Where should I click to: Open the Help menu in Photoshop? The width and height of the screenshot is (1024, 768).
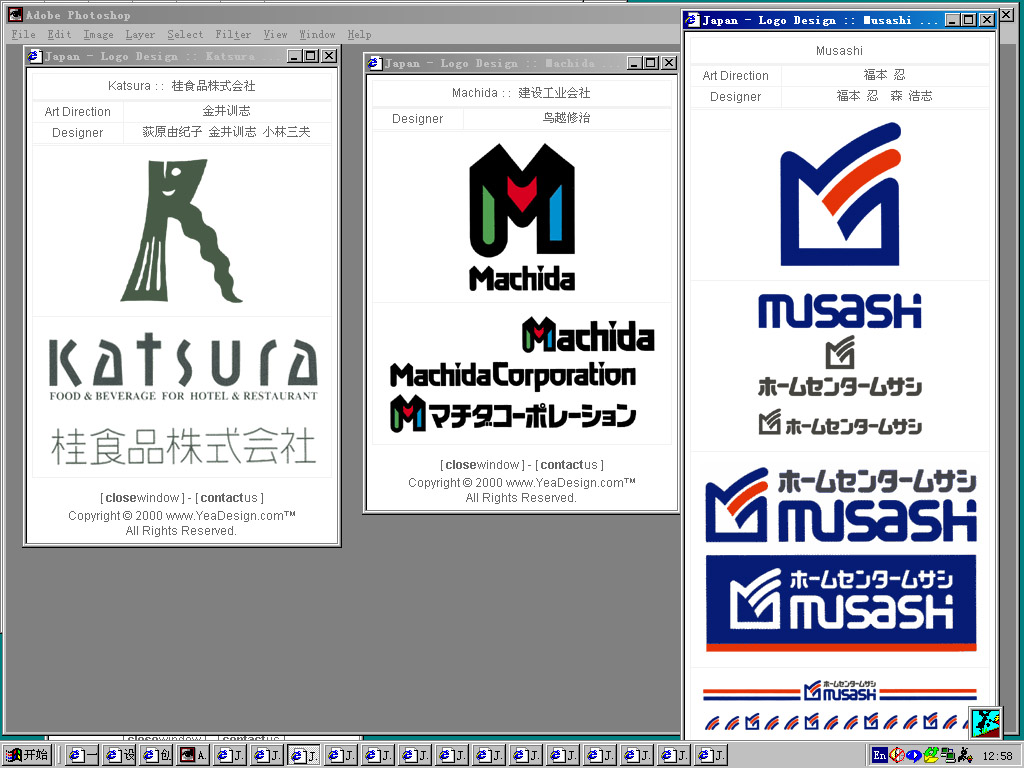359,35
